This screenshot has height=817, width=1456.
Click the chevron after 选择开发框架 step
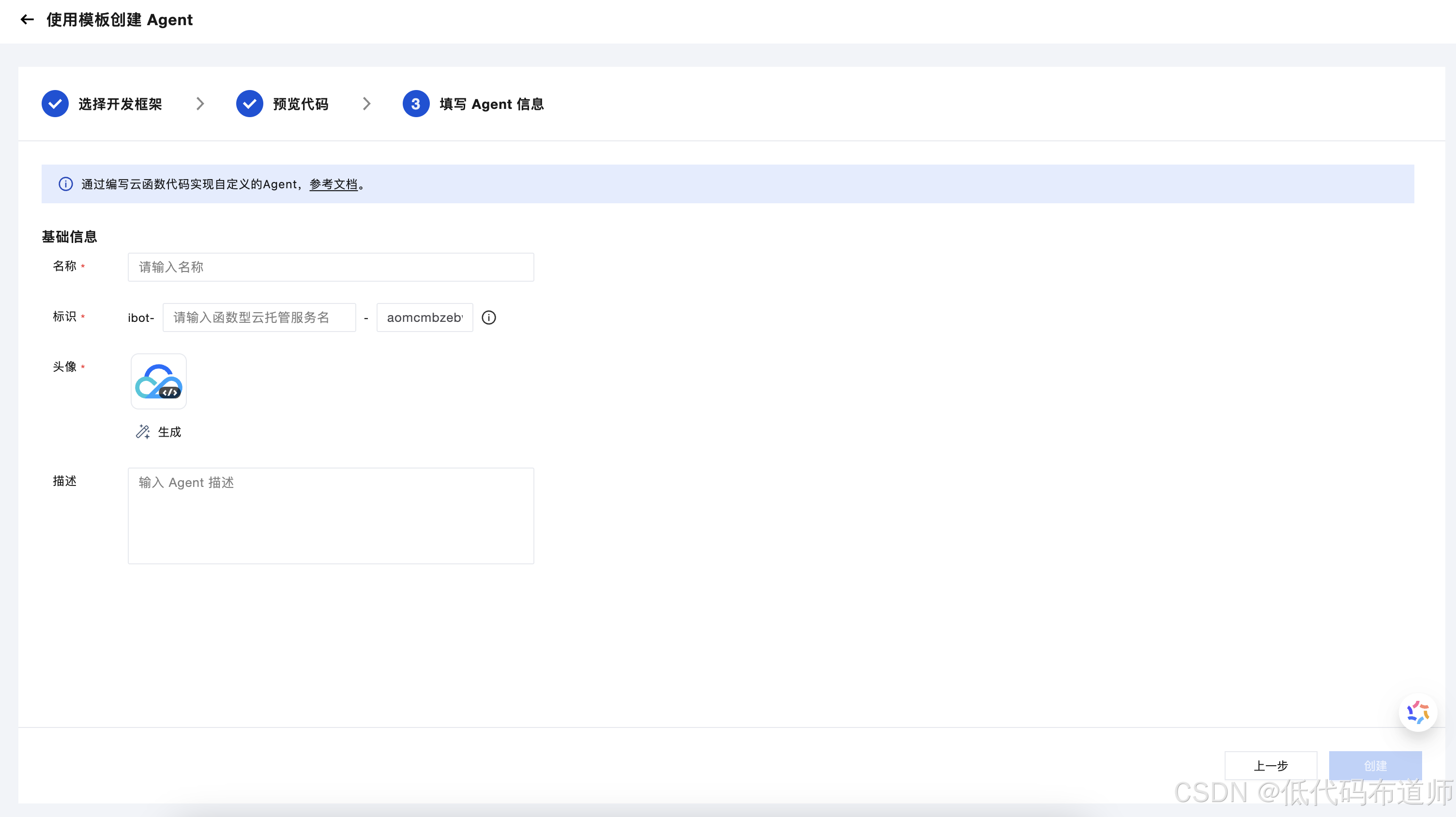[x=200, y=104]
